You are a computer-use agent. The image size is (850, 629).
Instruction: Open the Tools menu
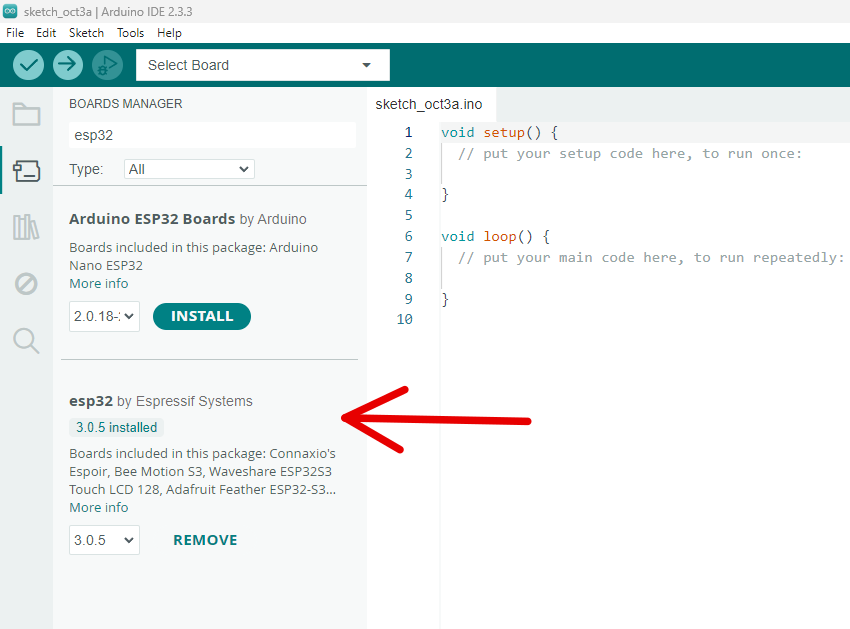pyautogui.click(x=131, y=33)
